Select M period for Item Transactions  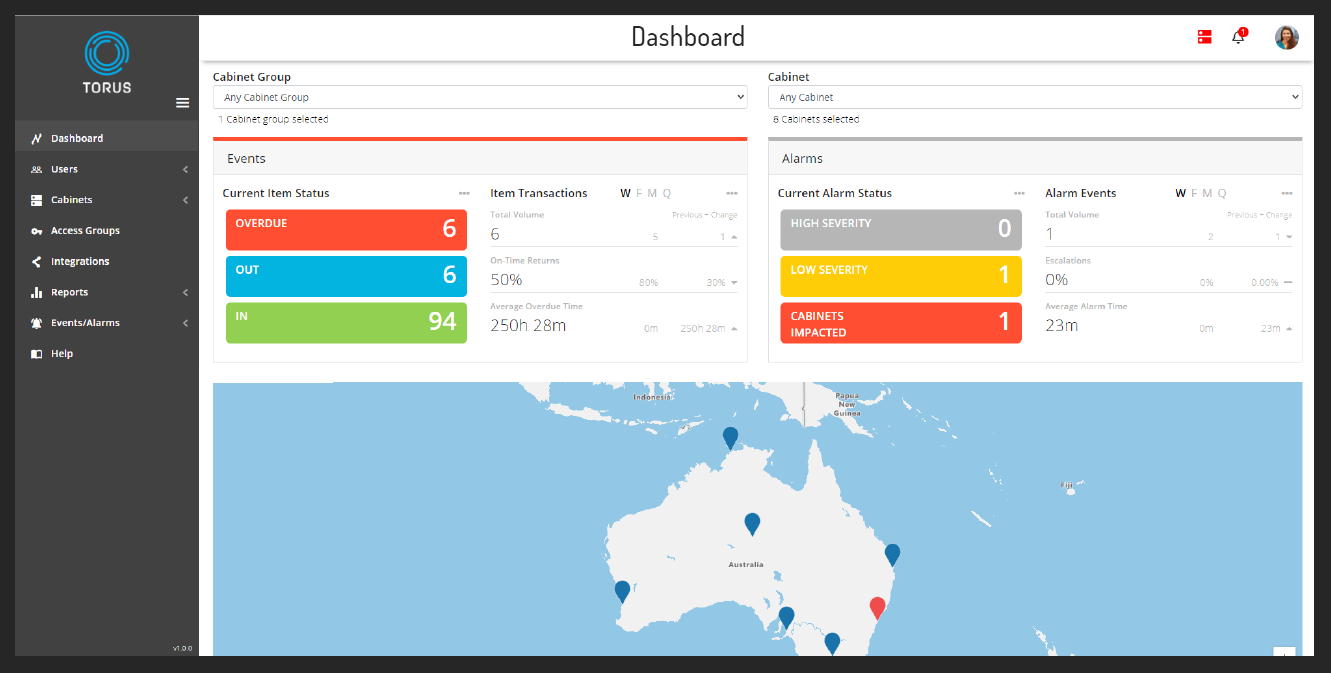[x=652, y=193]
